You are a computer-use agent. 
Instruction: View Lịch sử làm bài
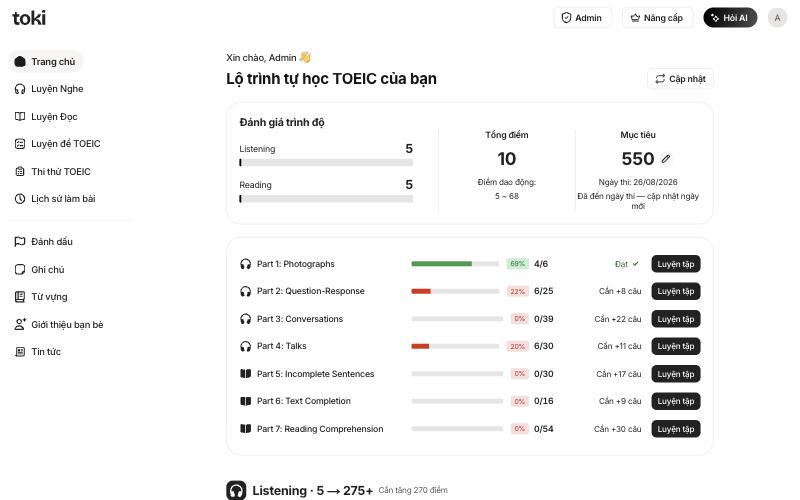56,199
